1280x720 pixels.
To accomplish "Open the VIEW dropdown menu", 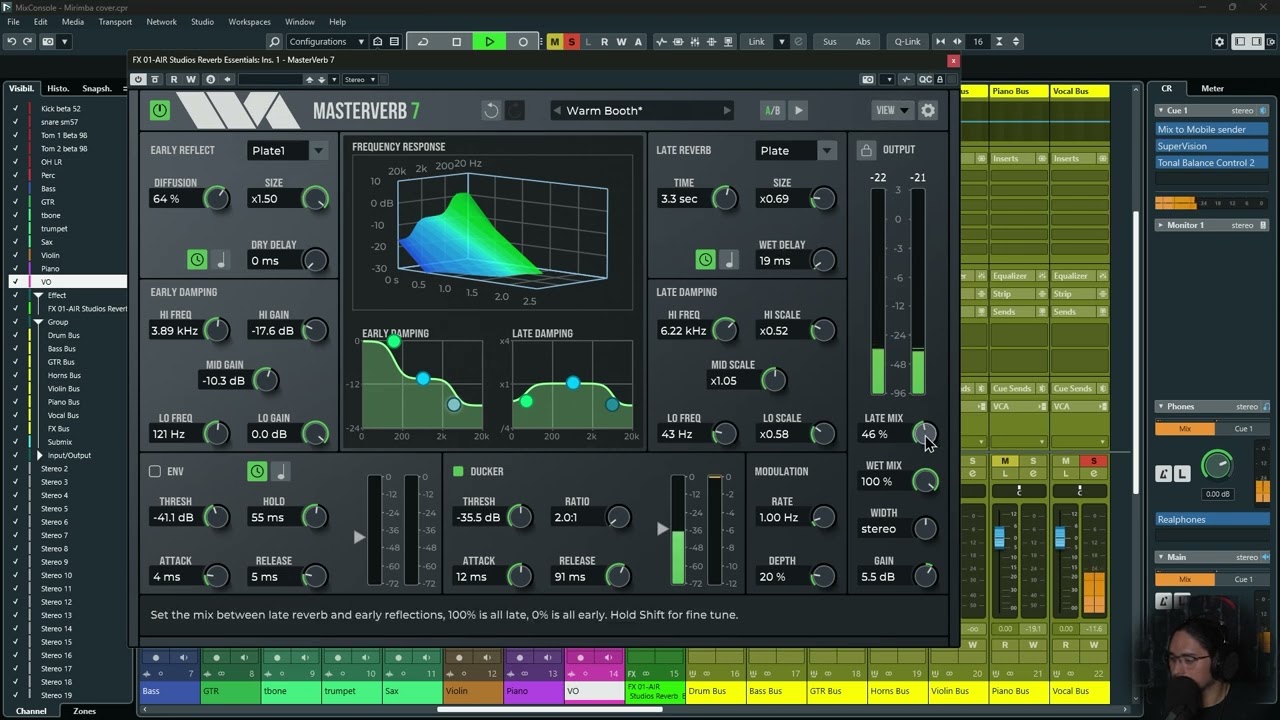I will pyautogui.click(x=892, y=111).
